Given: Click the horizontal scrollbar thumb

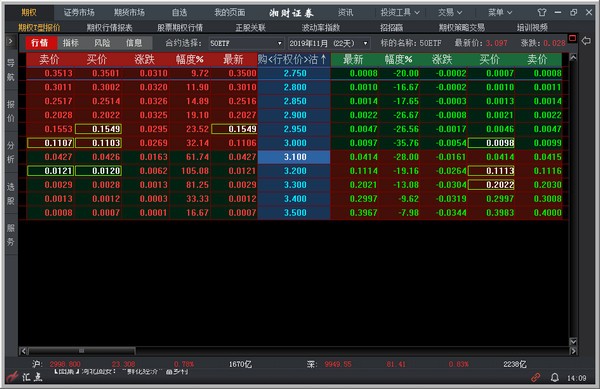Looking at the screenshot, I should pyautogui.click(x=82, y=351).
